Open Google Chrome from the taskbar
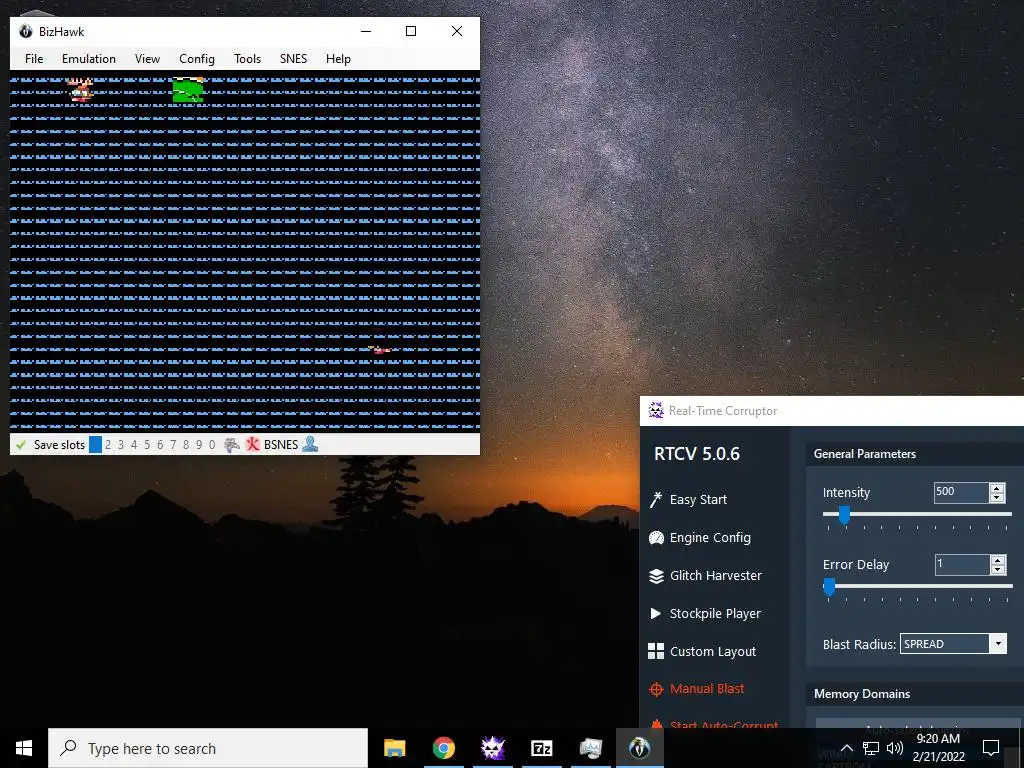The height and width of the screenshot is (768, 1024). click(443, 748)
